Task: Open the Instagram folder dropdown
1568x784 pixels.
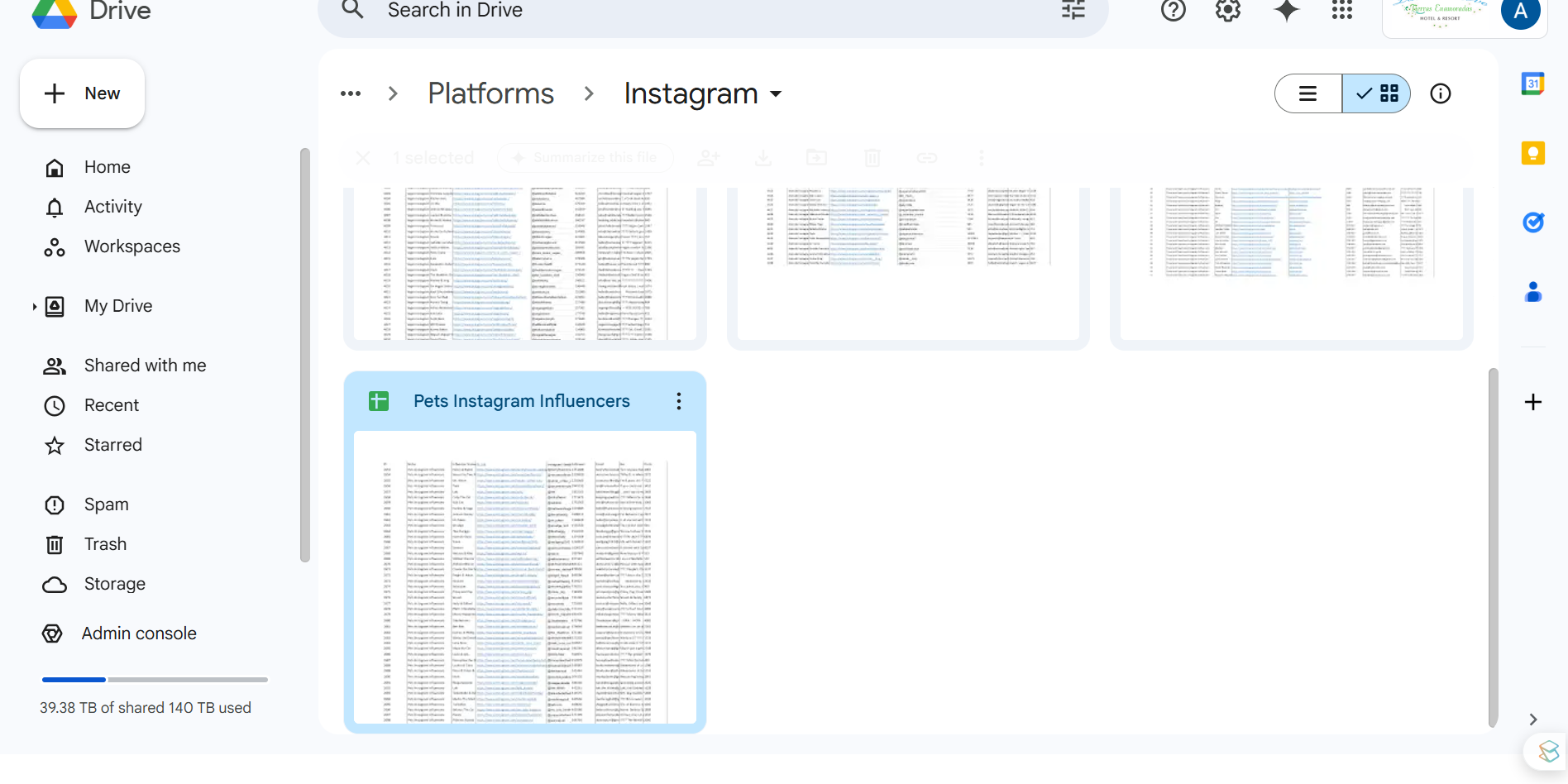Action: pyautogui.click(x=703, y=93)
